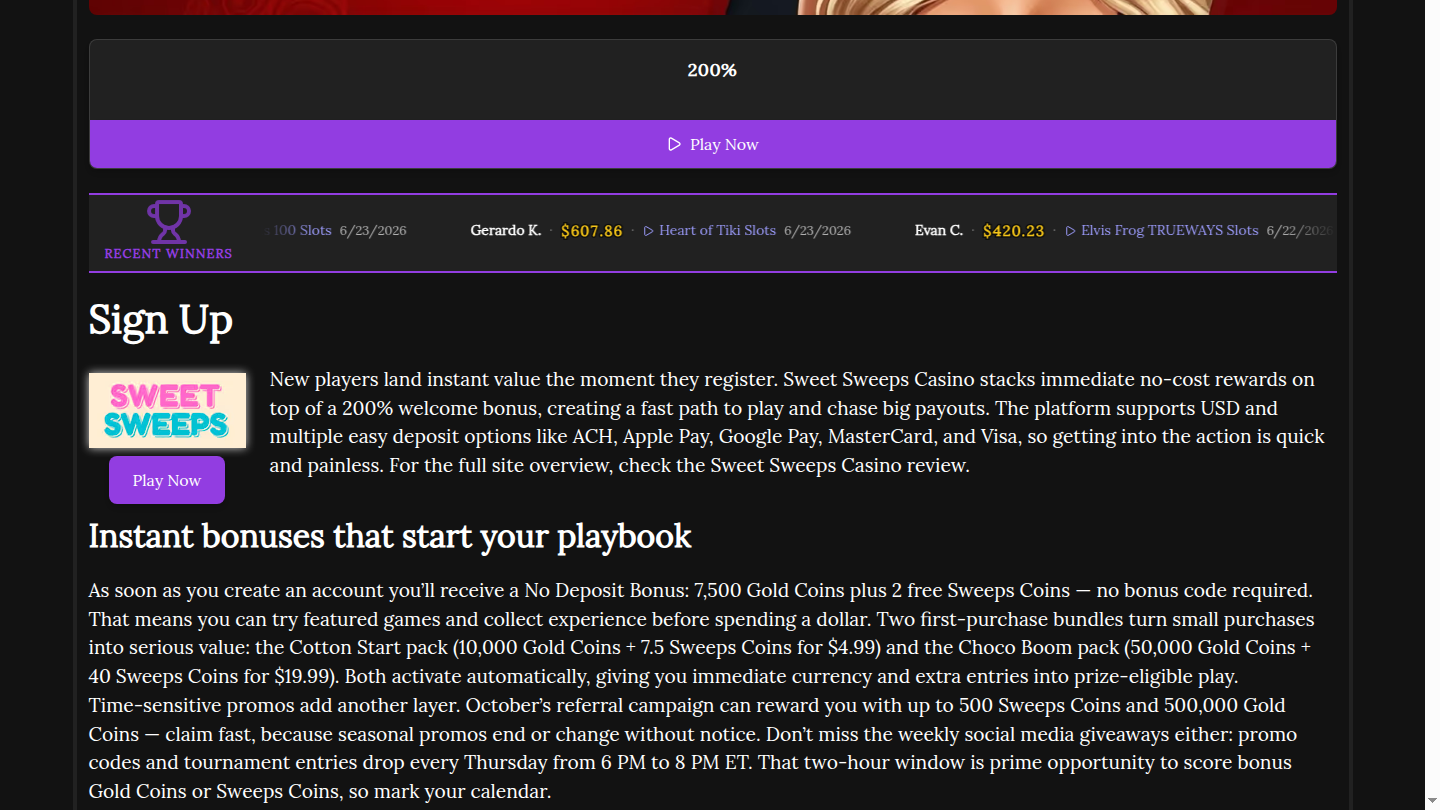
Task: Click winner name Gerardo K.
Action: (x=506, y=230)
